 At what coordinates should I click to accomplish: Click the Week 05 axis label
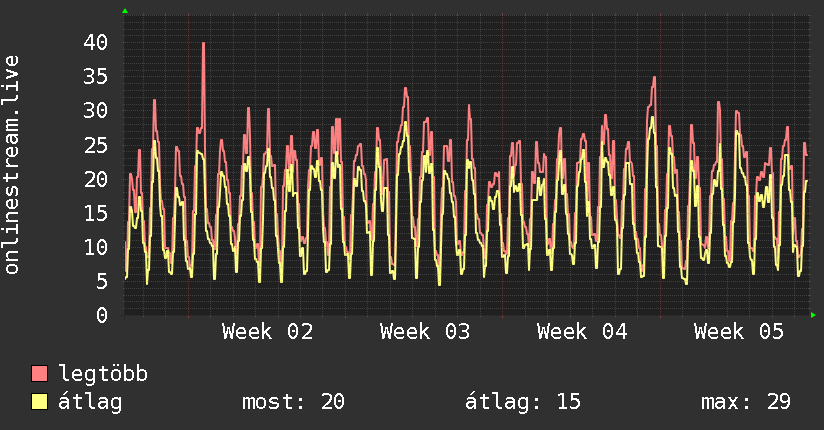(x=739, y=332)
